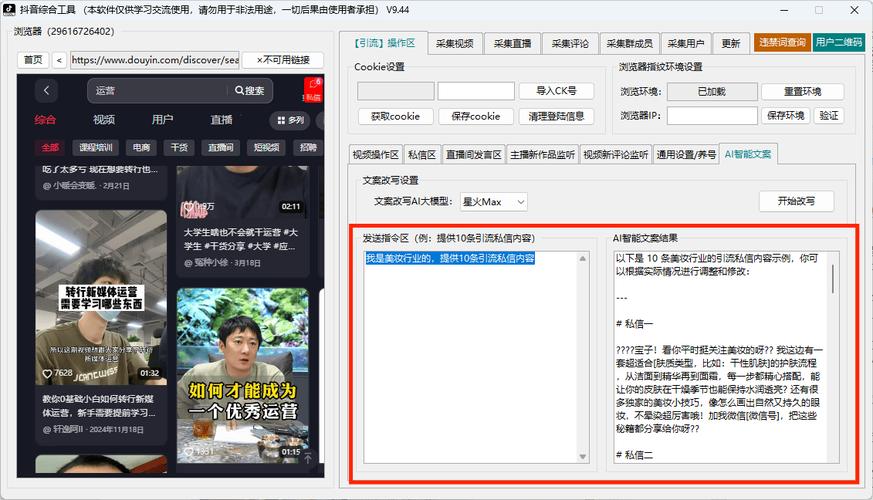873x500 pixels.
Task: Click the command area scrollbar up arrow
Action: pyautogui.click(x=583, y=258)
